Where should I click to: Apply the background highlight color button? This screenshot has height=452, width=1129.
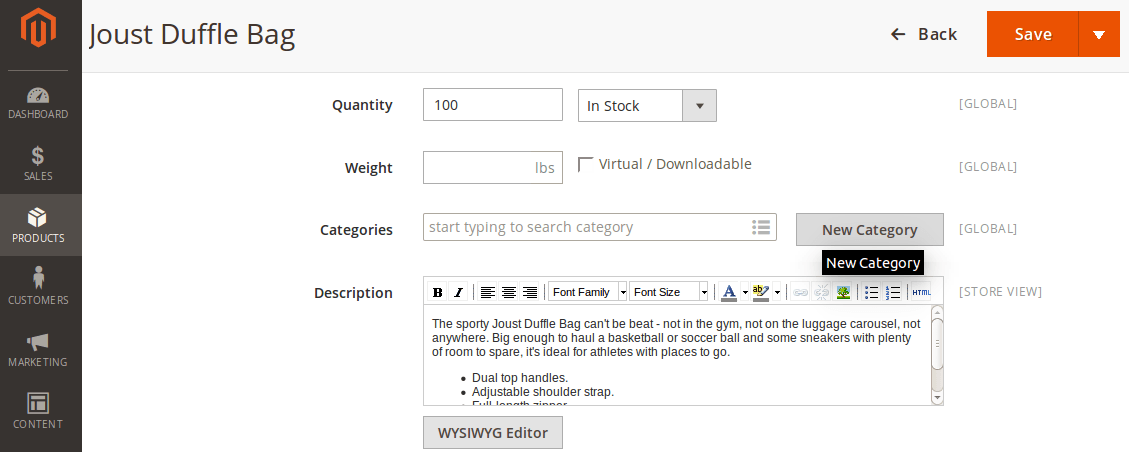point(760,292)
